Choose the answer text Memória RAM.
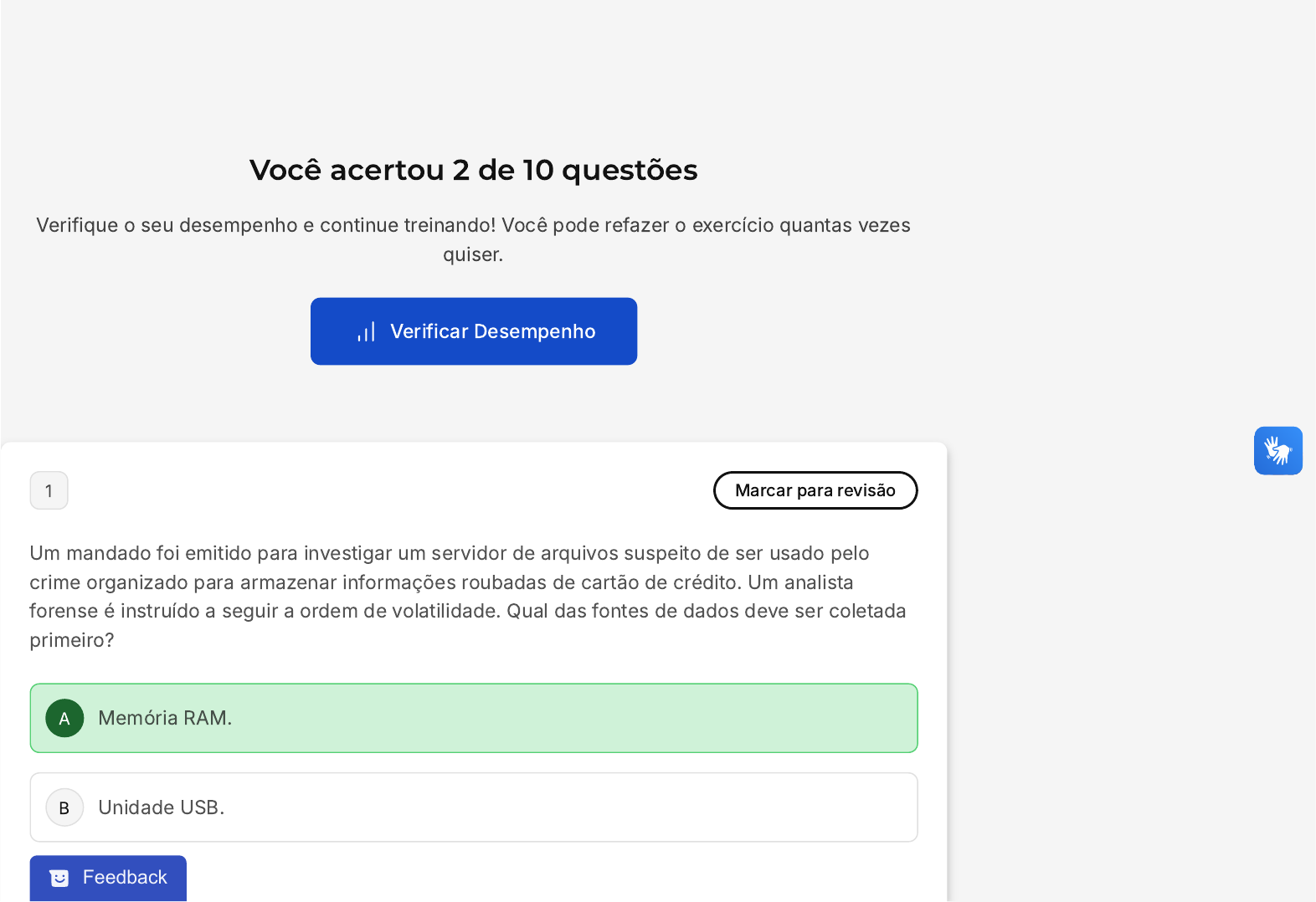Viewport: 1316px width, 902px height. (165, 718)
